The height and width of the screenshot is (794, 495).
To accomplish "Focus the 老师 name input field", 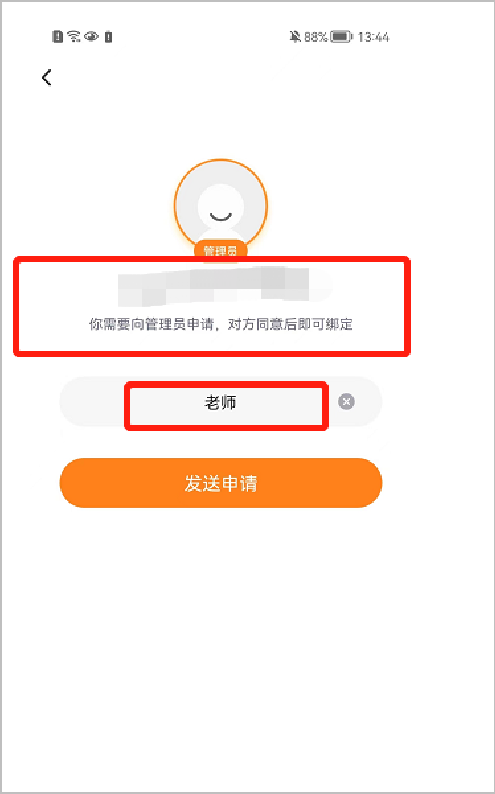I will click(221, 402).
